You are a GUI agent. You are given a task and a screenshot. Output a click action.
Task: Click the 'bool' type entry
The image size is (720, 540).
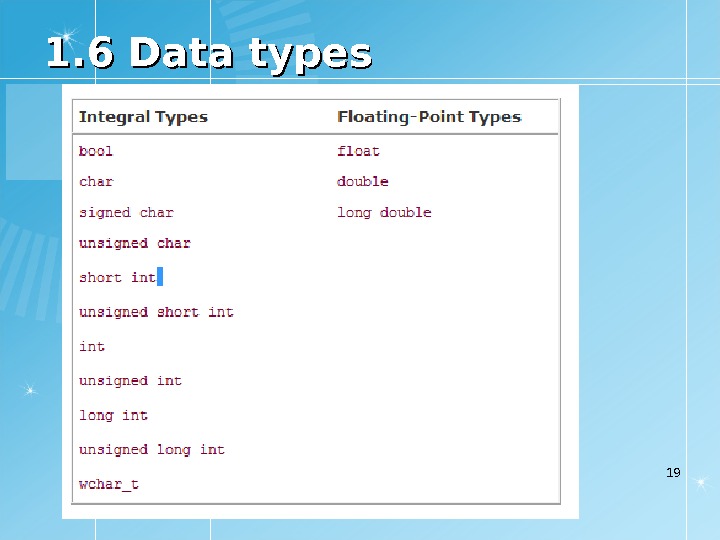click(96, 151)
